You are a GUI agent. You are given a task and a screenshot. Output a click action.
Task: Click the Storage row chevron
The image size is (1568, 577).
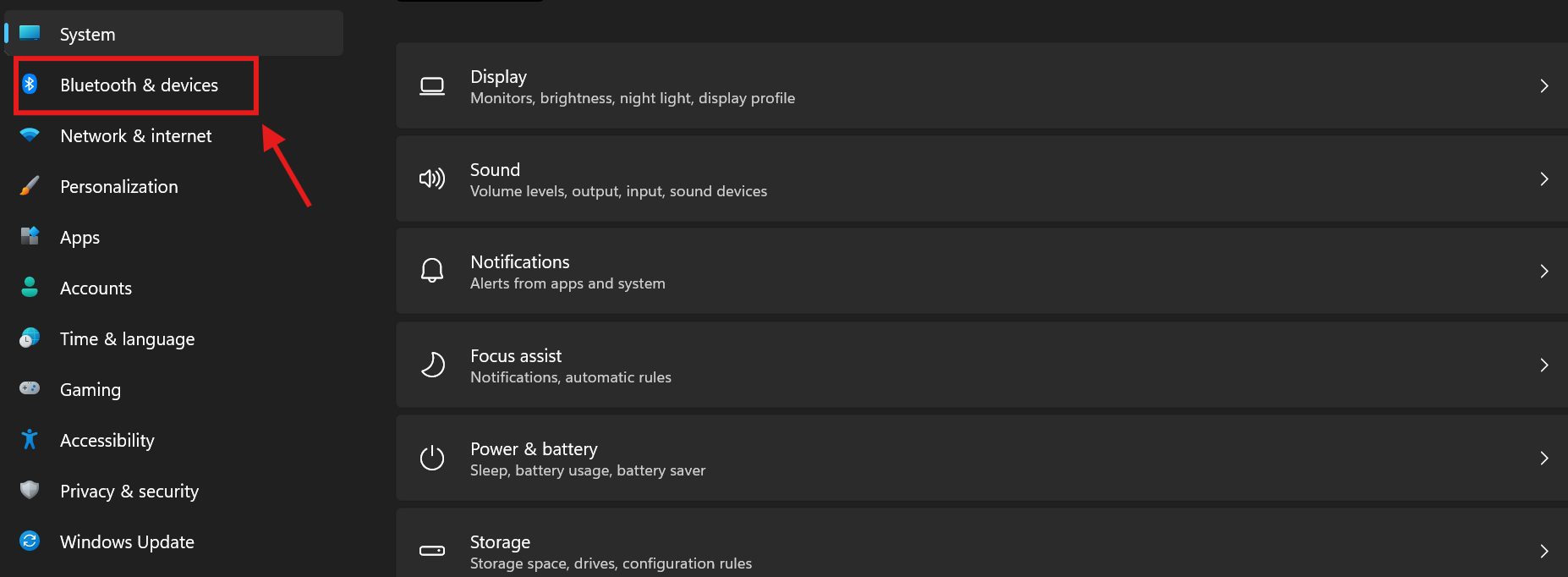1544,552
